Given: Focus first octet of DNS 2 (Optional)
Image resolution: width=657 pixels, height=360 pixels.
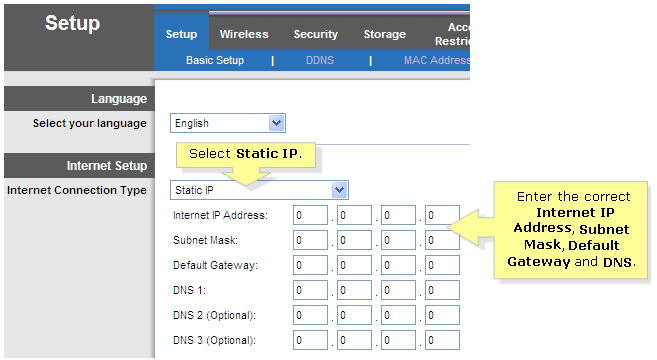Looking at the screenshot, I should (x=310, y=315).
